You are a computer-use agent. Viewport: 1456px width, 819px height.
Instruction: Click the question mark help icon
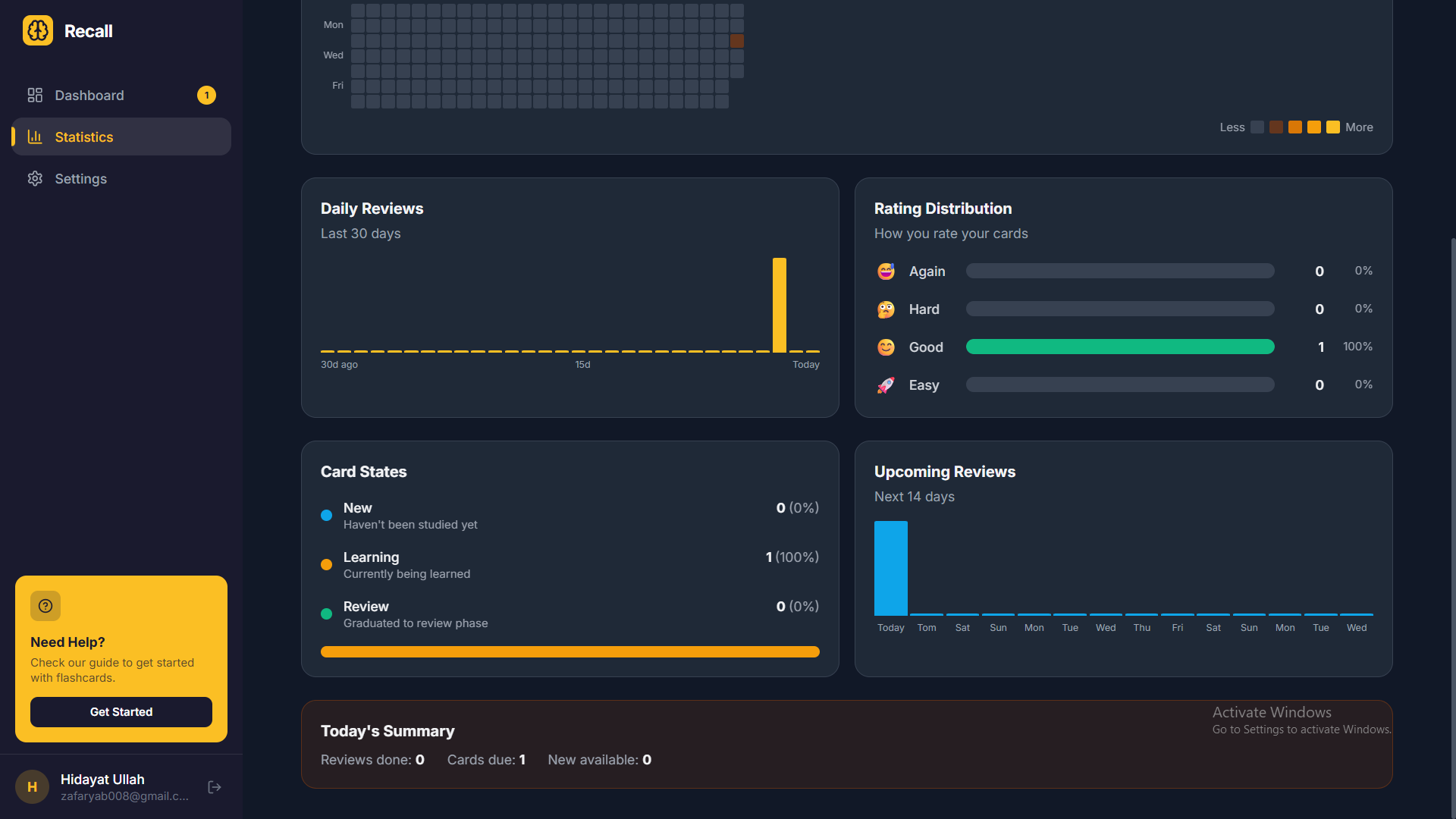(45, 606)
